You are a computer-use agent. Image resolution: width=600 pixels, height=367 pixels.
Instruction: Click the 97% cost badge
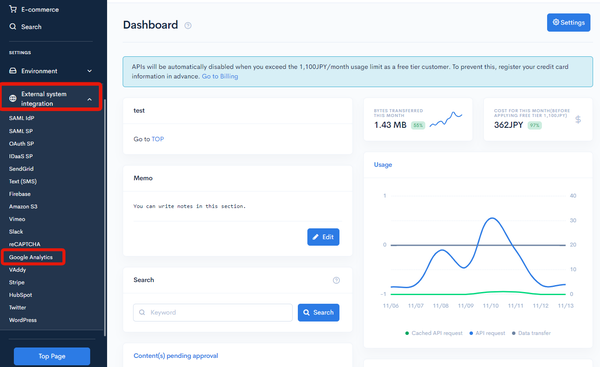[x=535, y=125]
